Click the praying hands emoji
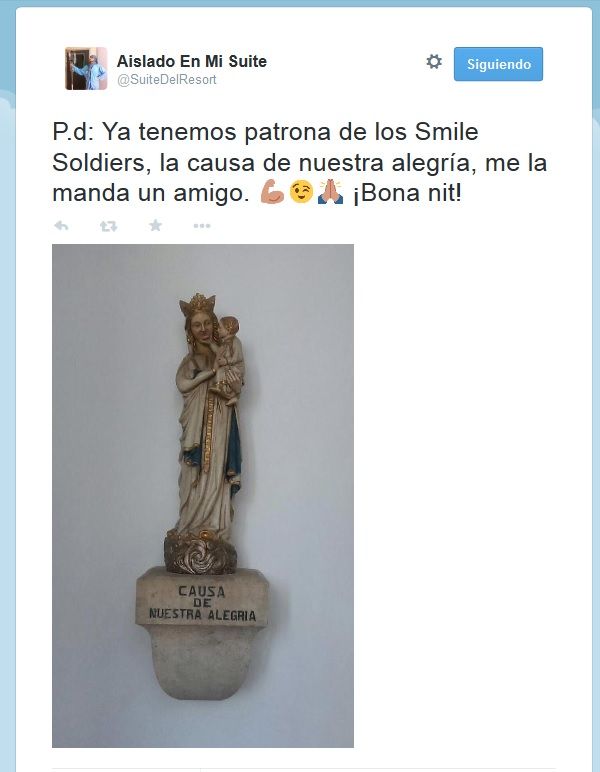The width and height of the screenshot is (600, 772). click(x=330, y=192)
